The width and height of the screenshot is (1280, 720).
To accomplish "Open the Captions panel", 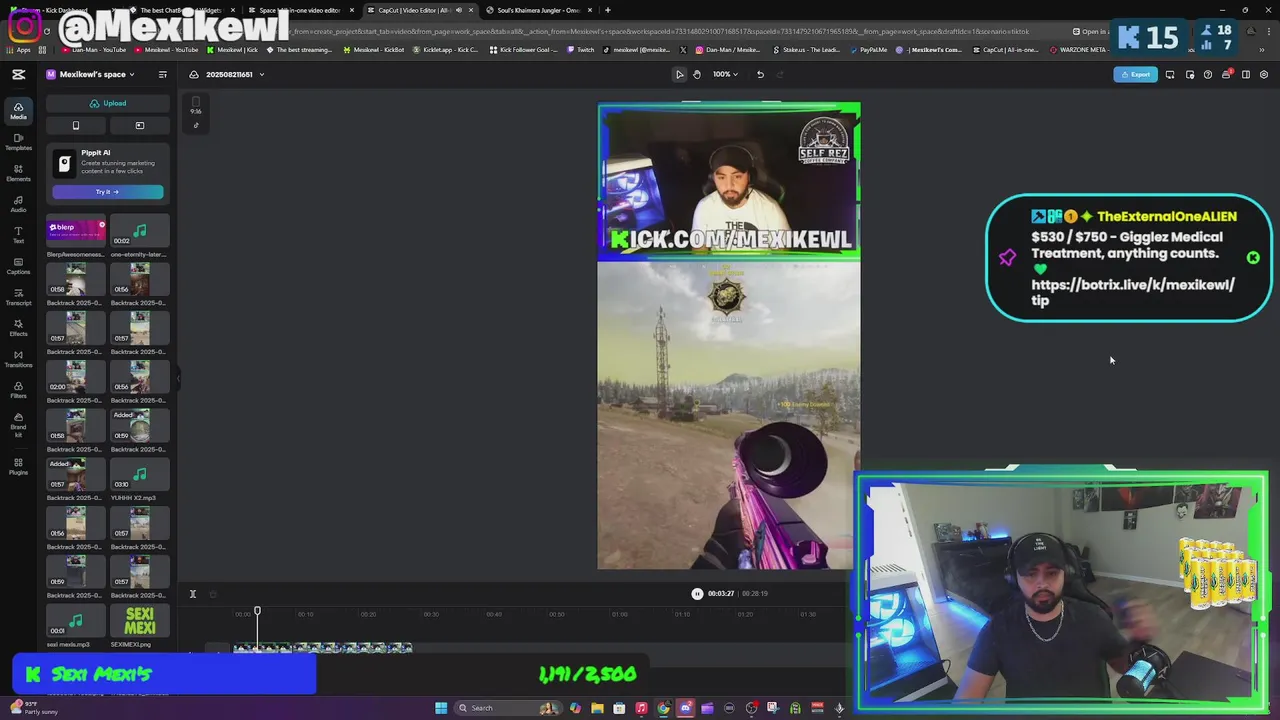I will click(18, 266).
